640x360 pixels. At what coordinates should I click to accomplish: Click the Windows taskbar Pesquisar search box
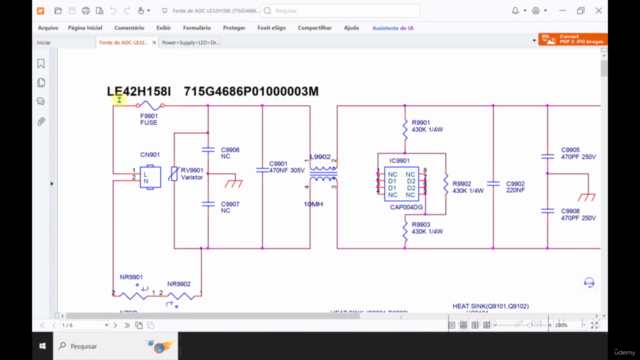pyautogui.click(x=116, y=346)
